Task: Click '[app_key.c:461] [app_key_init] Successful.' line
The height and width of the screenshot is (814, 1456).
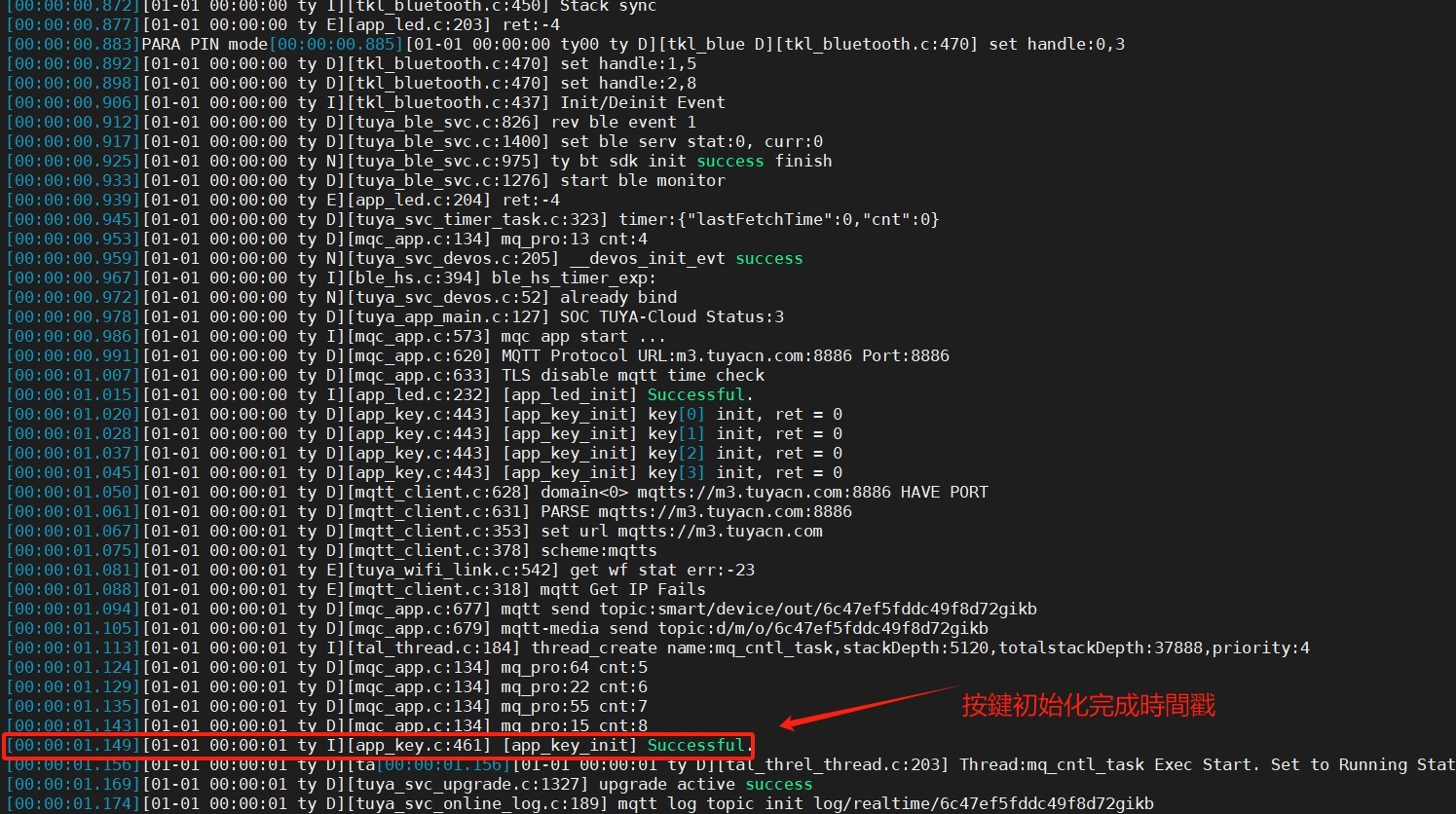Action: tap(551, 745)
